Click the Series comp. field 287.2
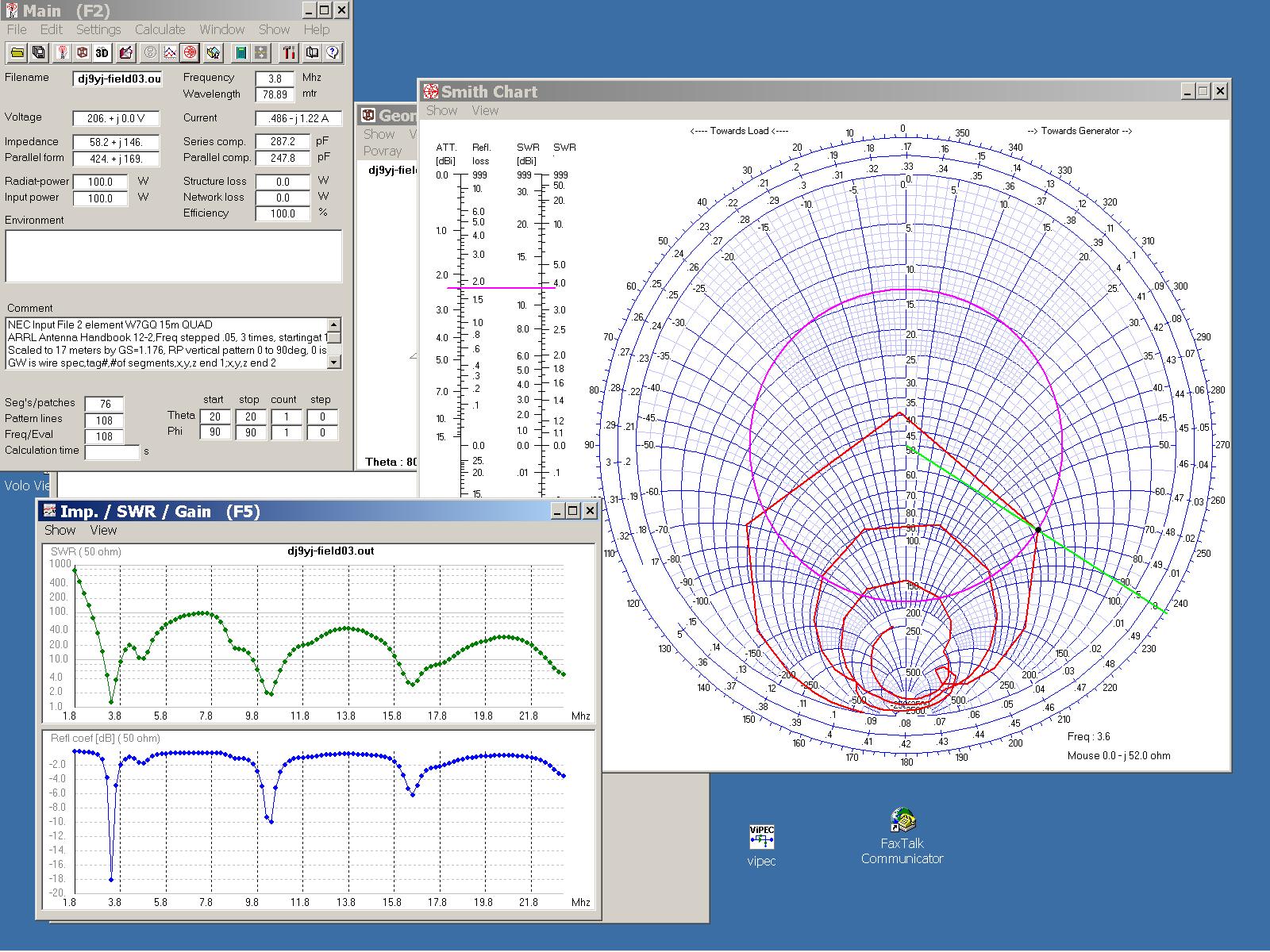The height and width of the screenshot is (952, 1270). coord(283,142)
